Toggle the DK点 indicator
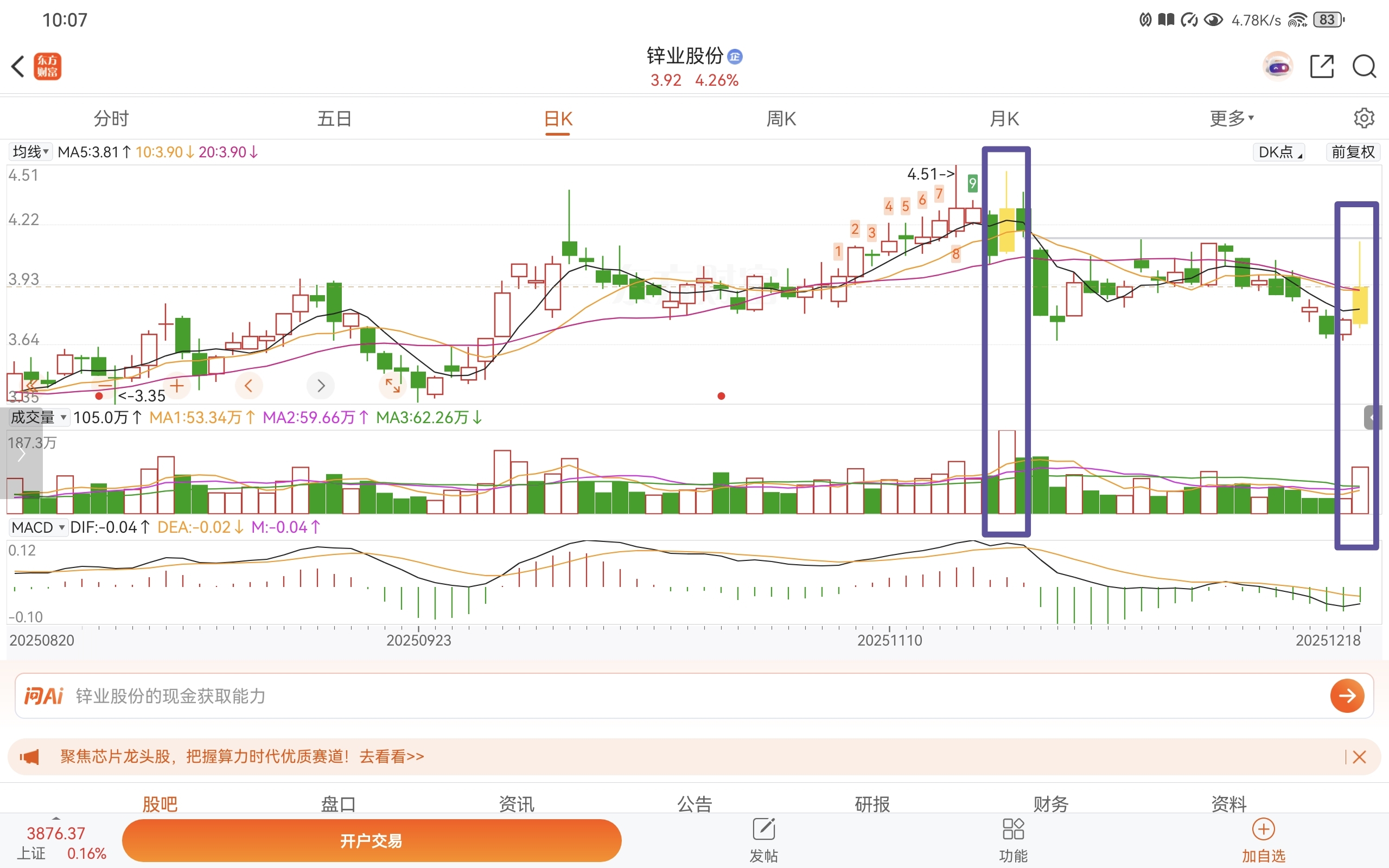Image resolution: width=1389 pixels, height=868 pixels. tap(1279, 152)
